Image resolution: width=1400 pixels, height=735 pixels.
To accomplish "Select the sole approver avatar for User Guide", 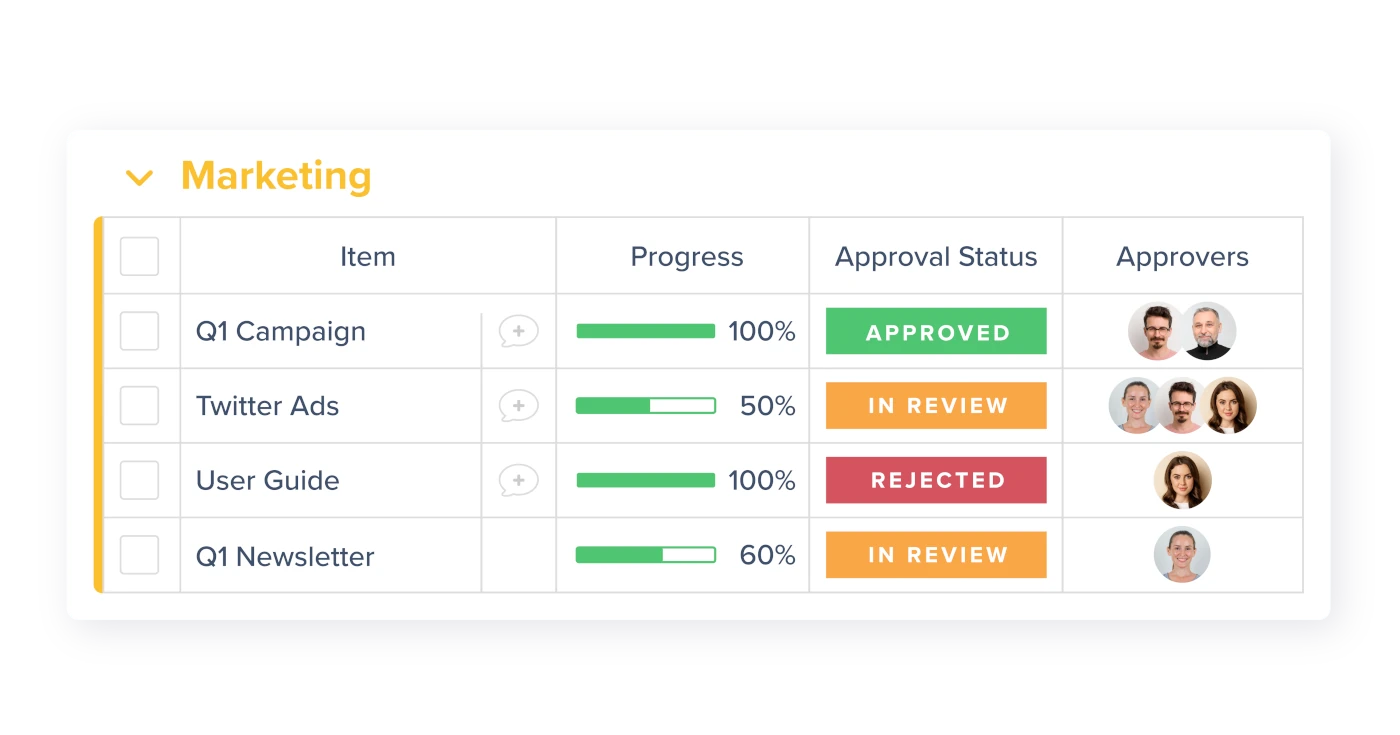I will pos(1182,480).
